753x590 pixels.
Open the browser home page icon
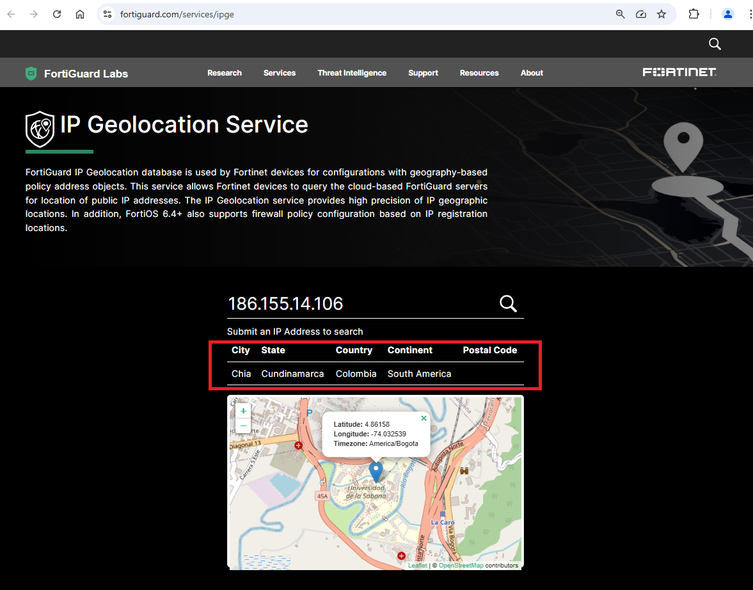coord(80,14)
